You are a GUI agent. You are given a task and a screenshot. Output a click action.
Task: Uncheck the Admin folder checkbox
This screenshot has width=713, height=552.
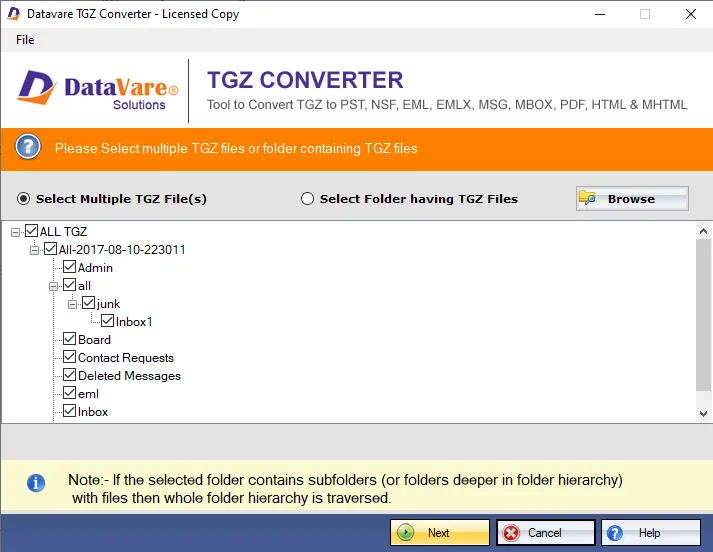point(70,266)
